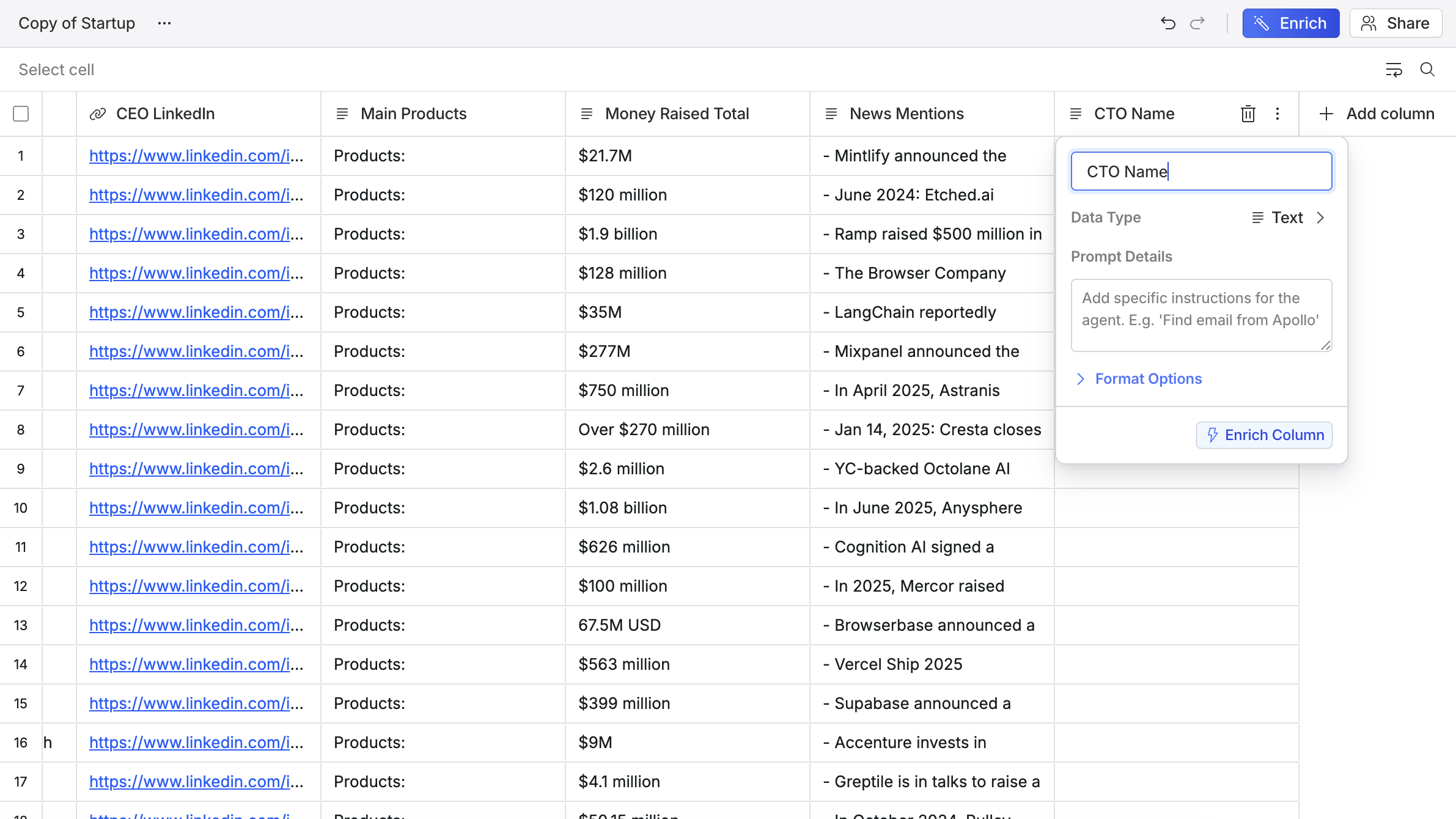Open the Data Type Text dropdown
The width and height of the screenshot is (1456, 819).
1287,218
